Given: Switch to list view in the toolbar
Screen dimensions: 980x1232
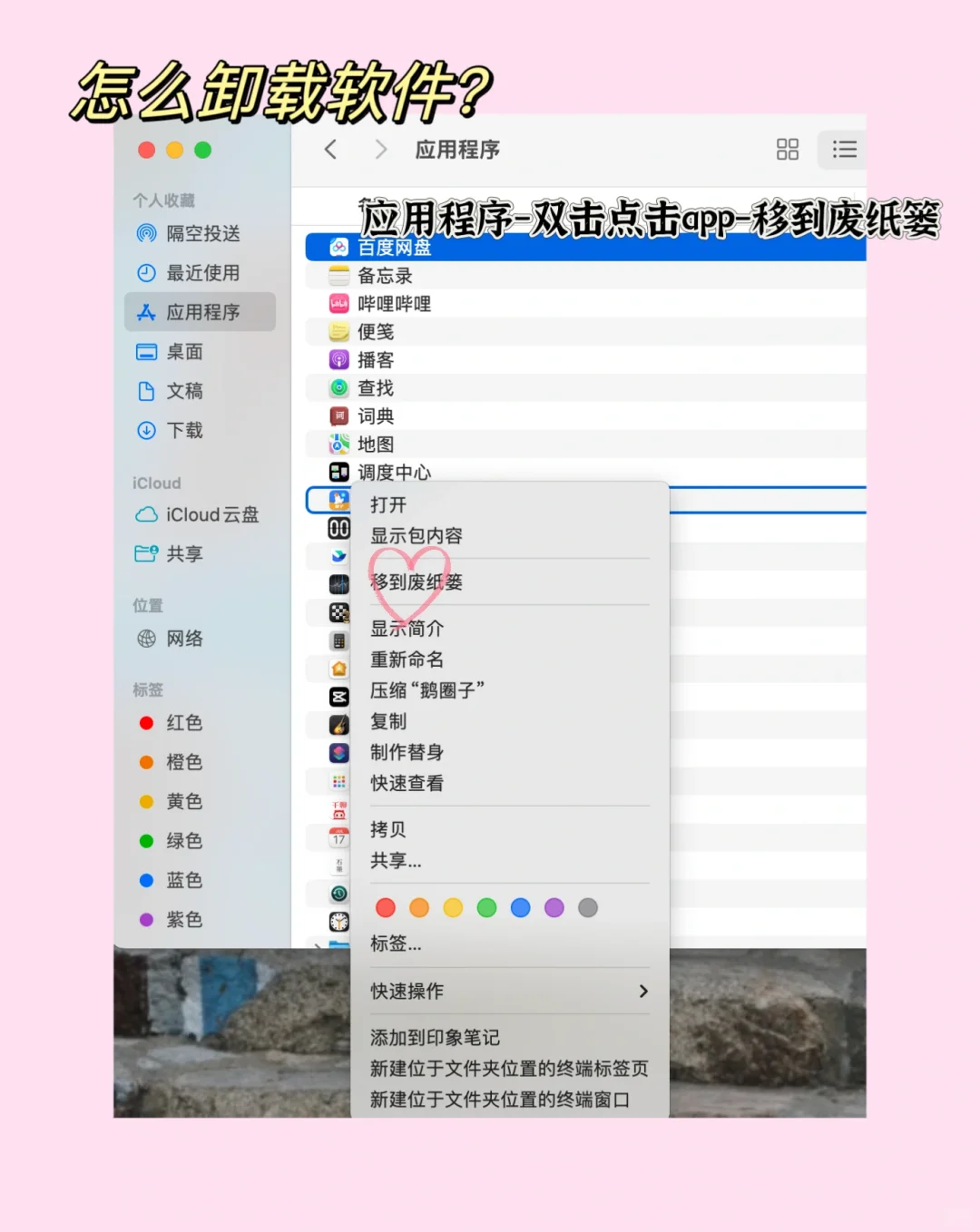Looking at the screenshot, I should tap(842, 150).
